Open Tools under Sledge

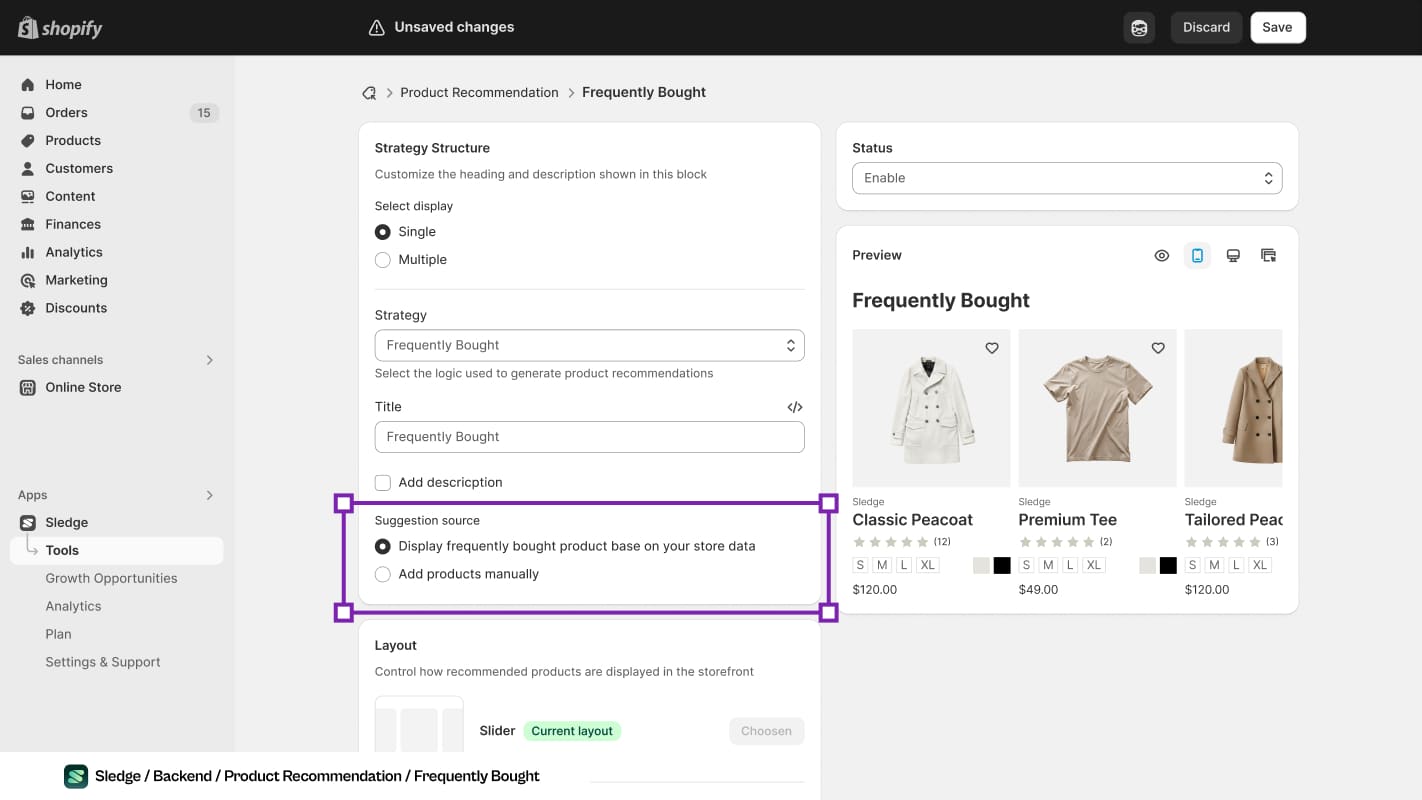[117, 551]
